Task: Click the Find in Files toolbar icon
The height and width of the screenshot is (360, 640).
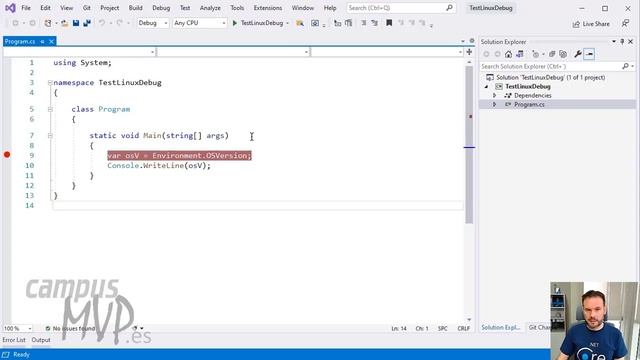Action: point(300,23)
